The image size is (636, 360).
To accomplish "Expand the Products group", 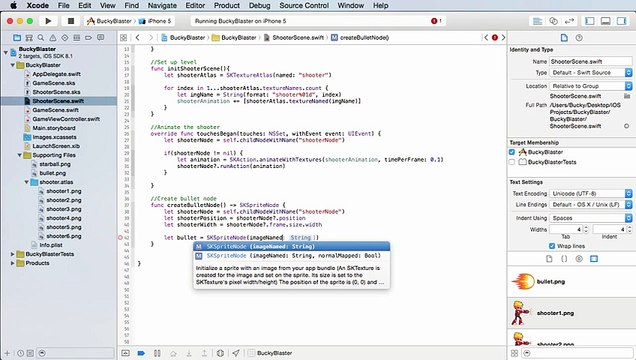I will coord(13,263).
